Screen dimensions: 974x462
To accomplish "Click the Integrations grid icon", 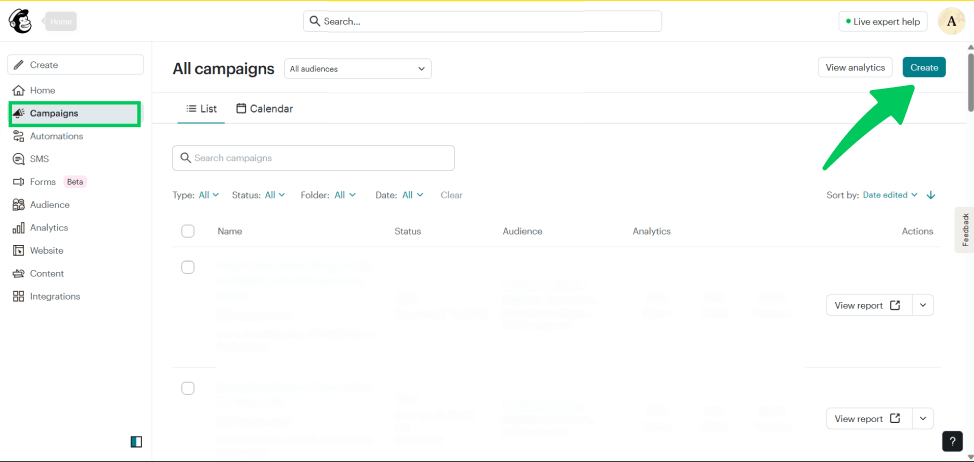I will (19, 297).
